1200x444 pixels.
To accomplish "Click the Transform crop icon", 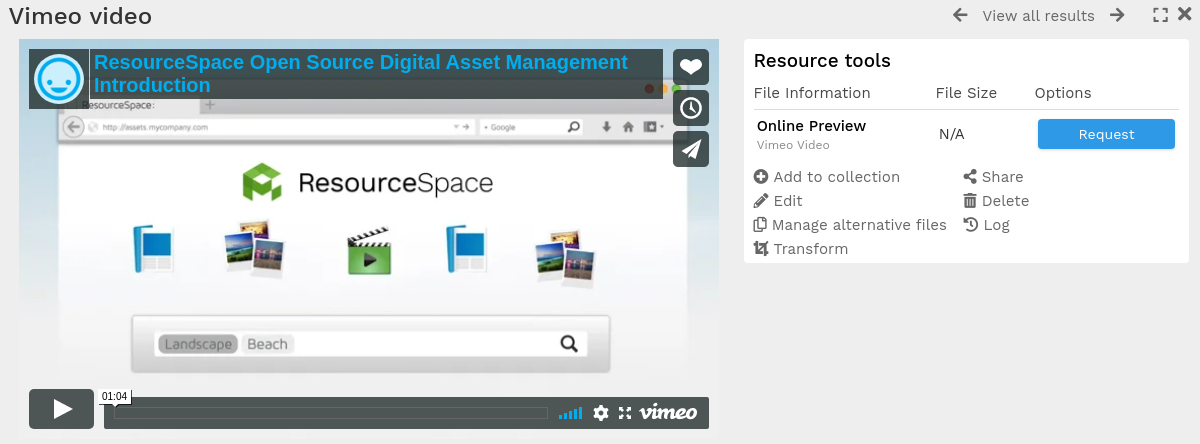I will point(761,249).
